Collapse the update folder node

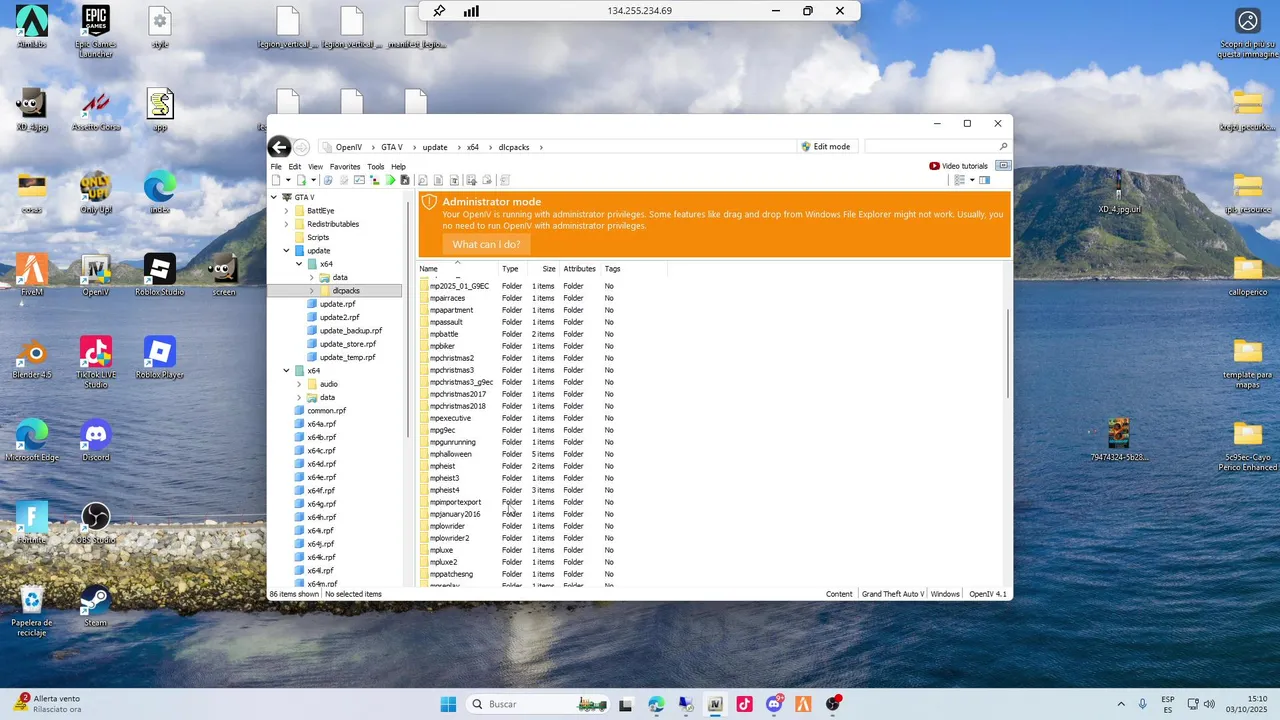tap(286, 251)
